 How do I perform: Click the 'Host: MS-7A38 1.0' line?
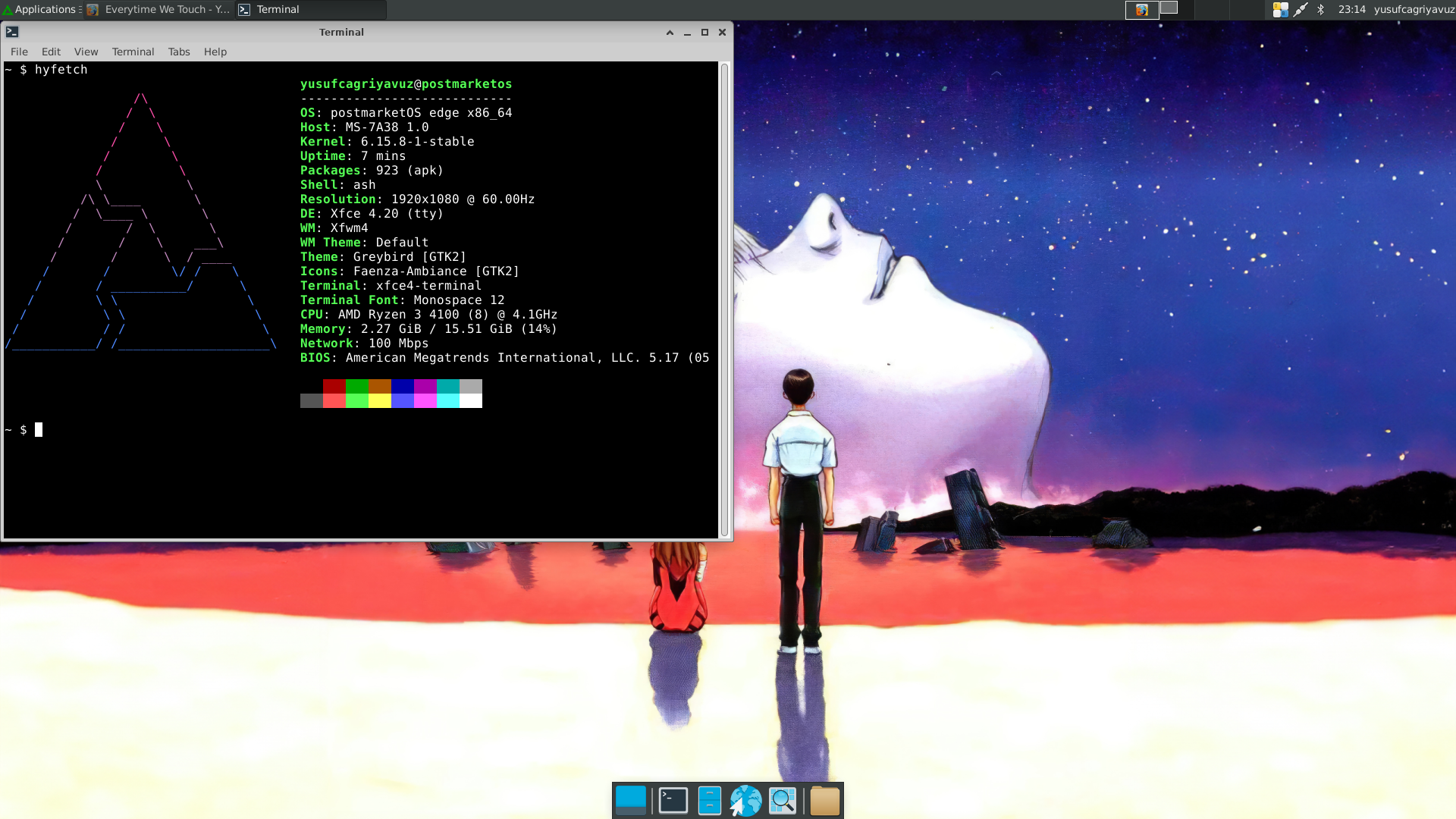pos(364,127)
